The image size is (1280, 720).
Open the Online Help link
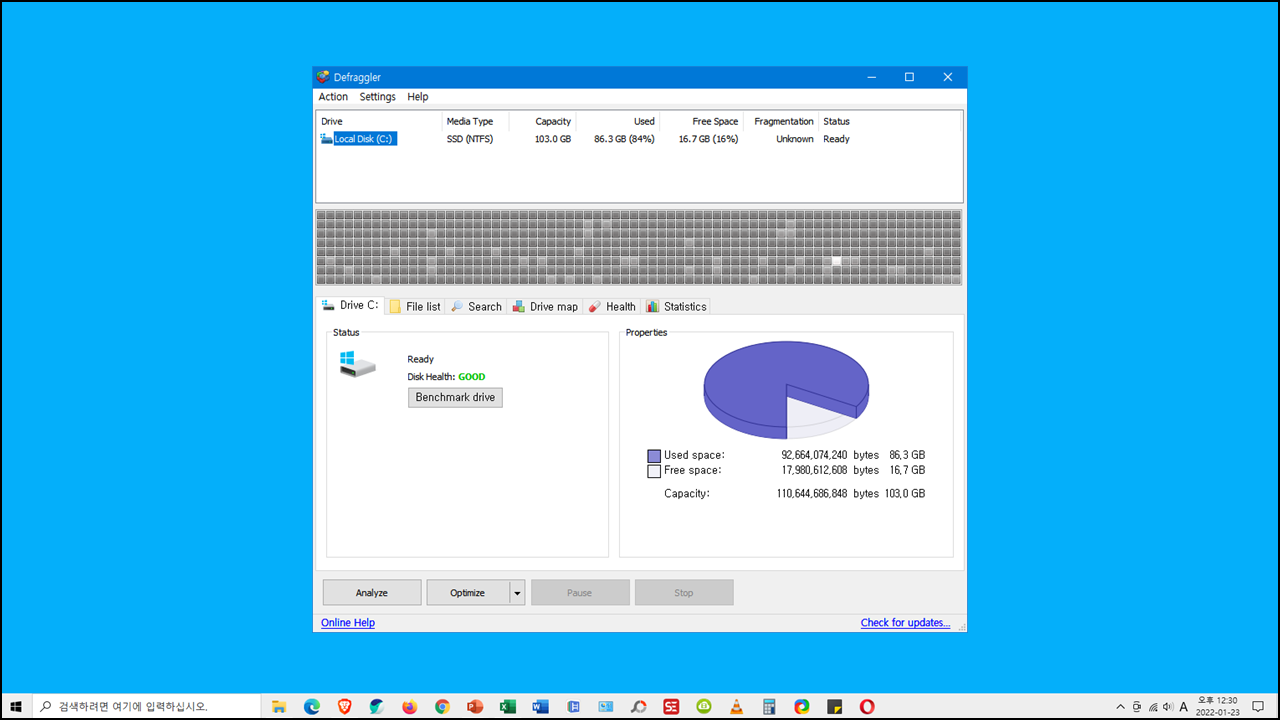[348, 622]
